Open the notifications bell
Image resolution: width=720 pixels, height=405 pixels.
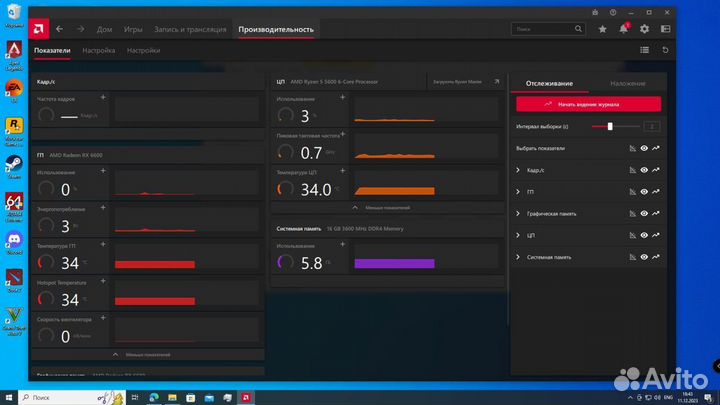point(624,29)
